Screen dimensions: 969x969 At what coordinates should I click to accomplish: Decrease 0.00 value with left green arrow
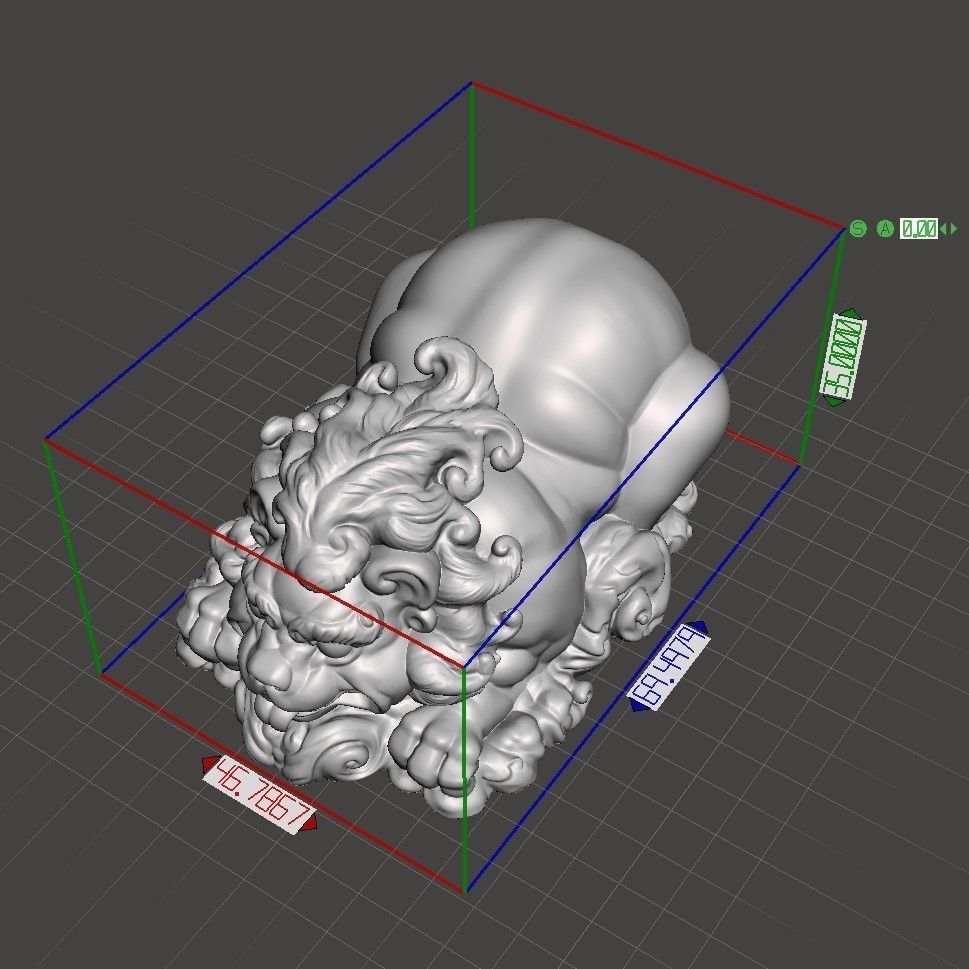(944, 229)
